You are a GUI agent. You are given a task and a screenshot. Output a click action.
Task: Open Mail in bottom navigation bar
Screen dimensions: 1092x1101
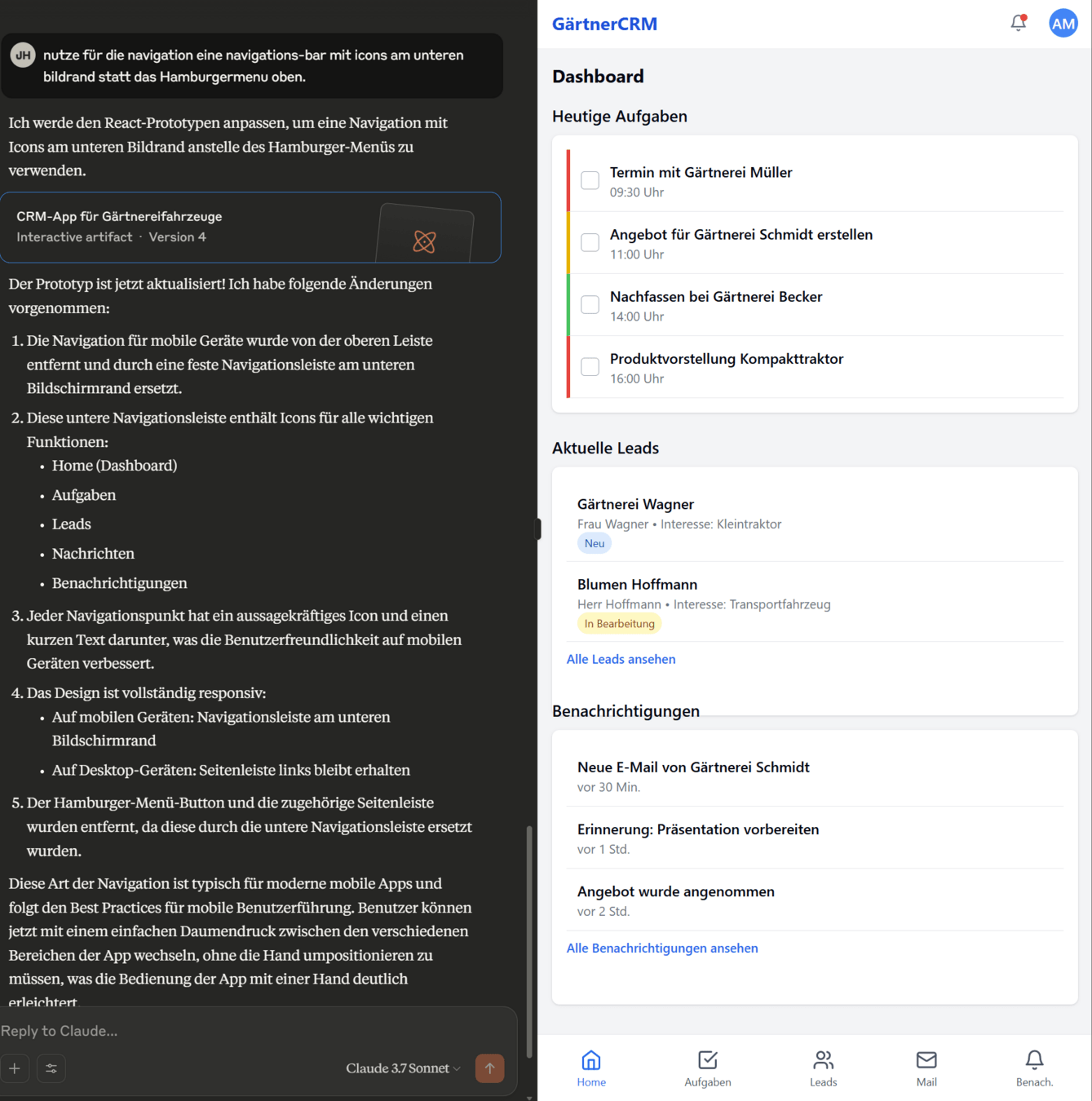pos(926,1068)
